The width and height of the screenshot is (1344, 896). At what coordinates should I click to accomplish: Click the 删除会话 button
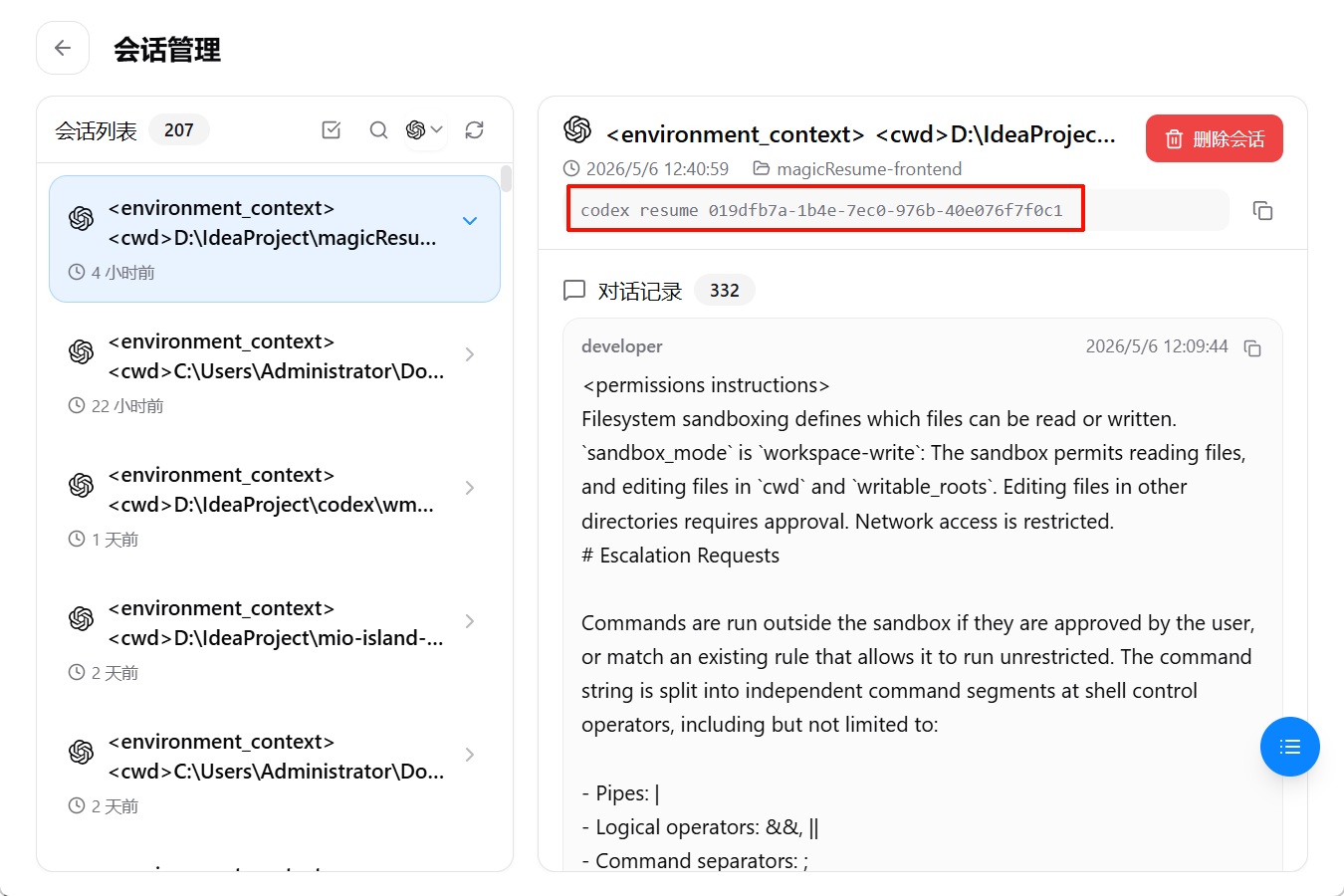pos(1215,138)
